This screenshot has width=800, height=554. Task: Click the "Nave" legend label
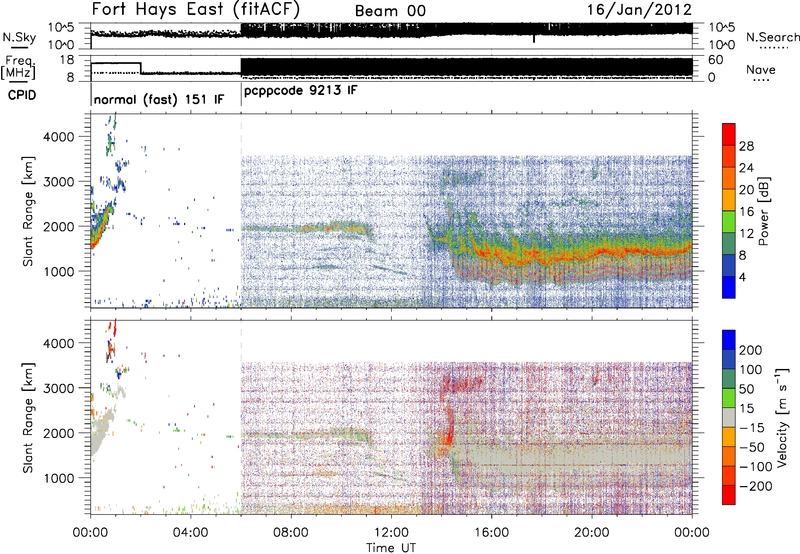click(761, 69)
